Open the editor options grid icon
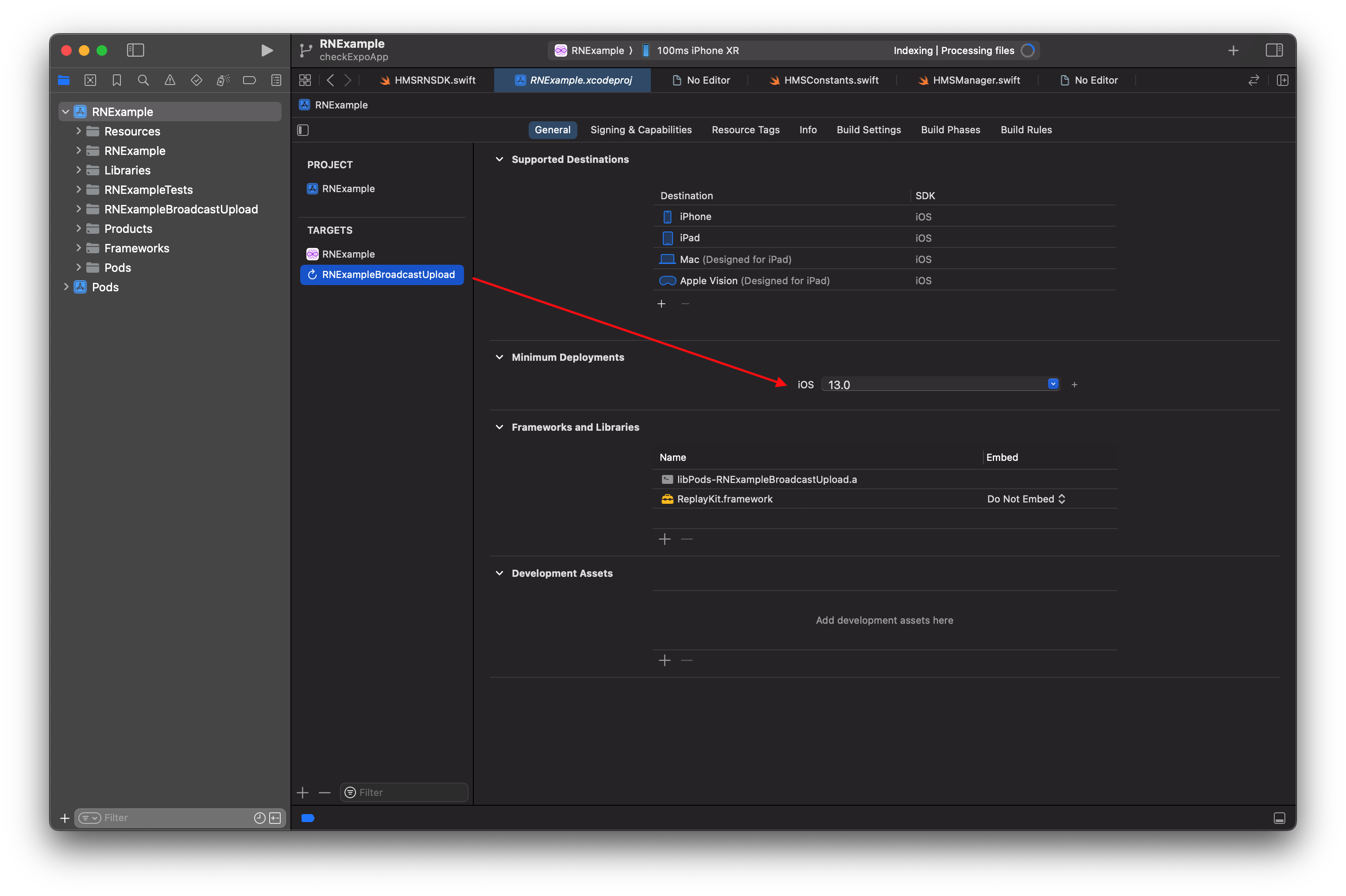This screenshot has width=1346, height=896. coord(305,80)
